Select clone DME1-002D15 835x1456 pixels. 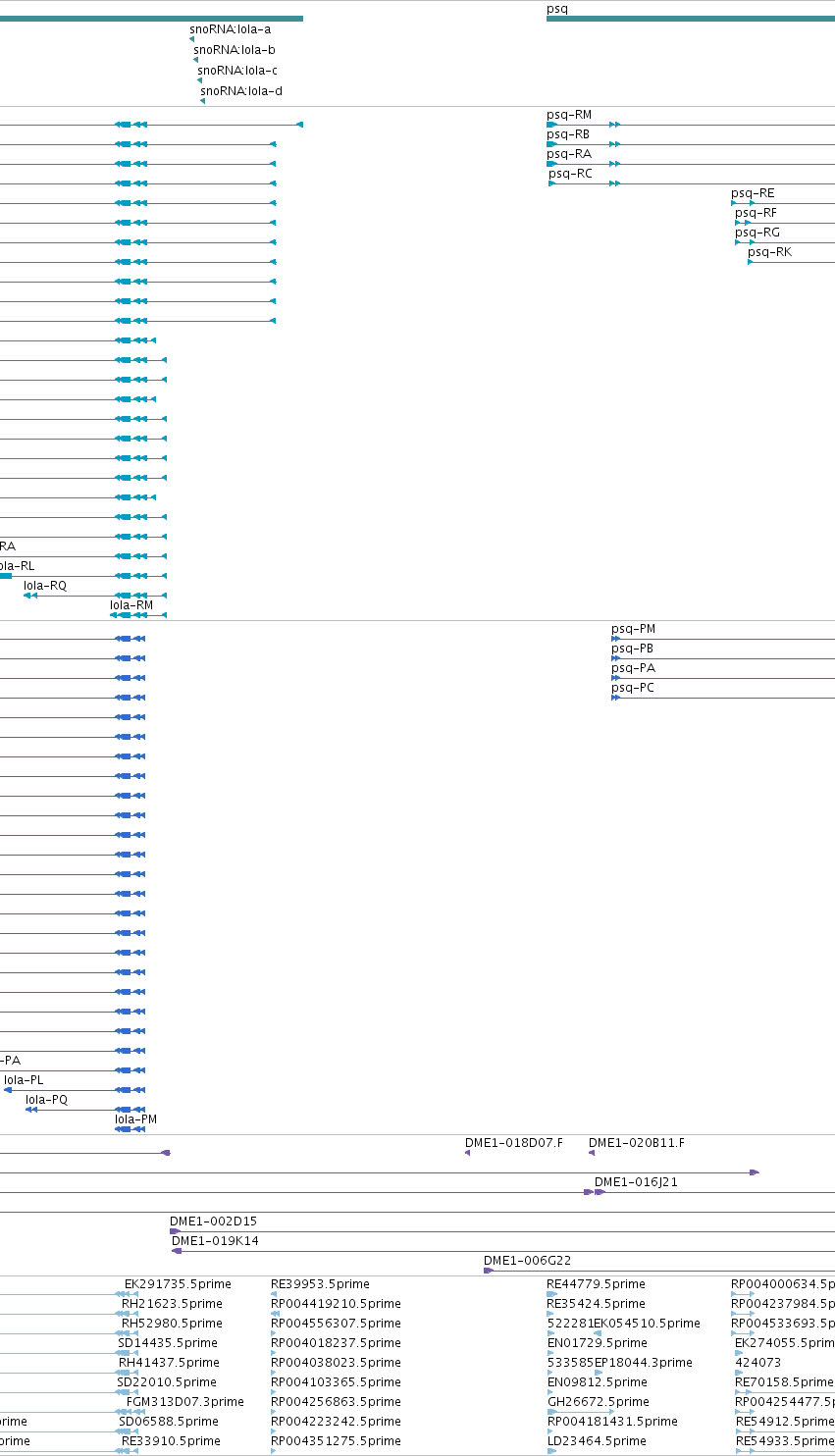pos(213,1222)
